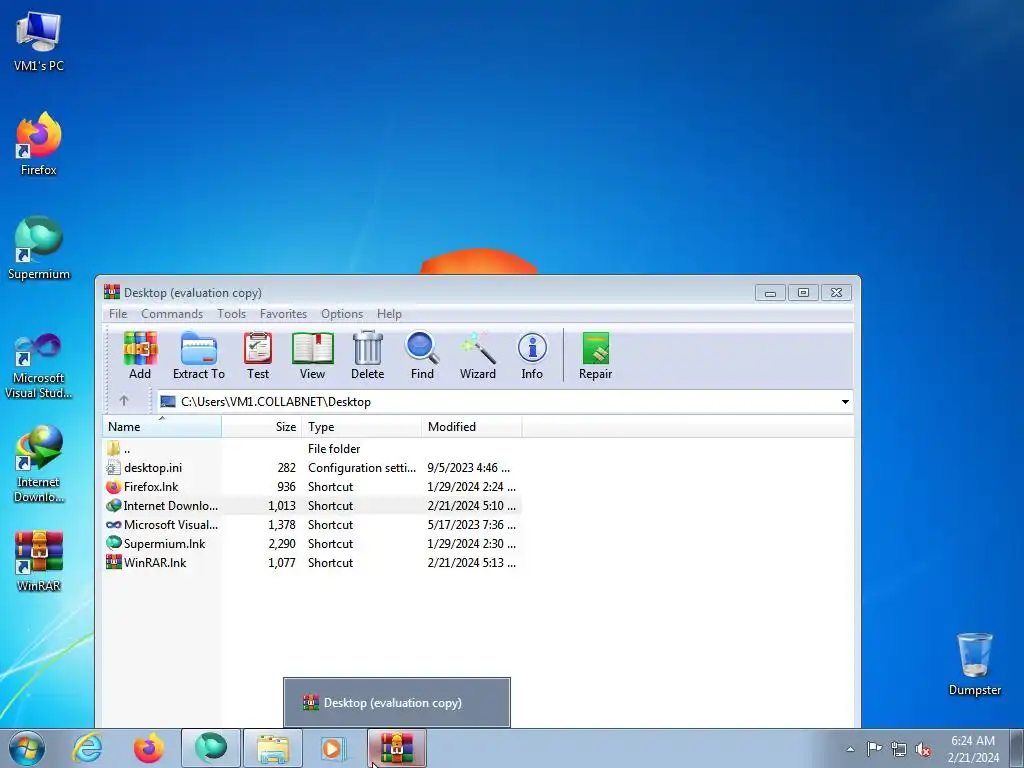Open Action Center flag tray icon
This screenshot has width=1024, height=768.
coord(874,749)
